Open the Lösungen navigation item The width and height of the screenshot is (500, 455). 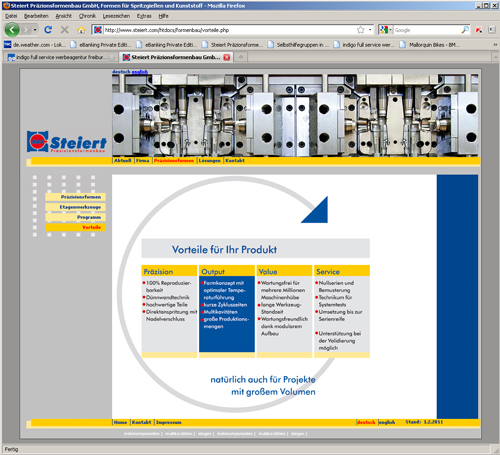(x=210, y=160)
